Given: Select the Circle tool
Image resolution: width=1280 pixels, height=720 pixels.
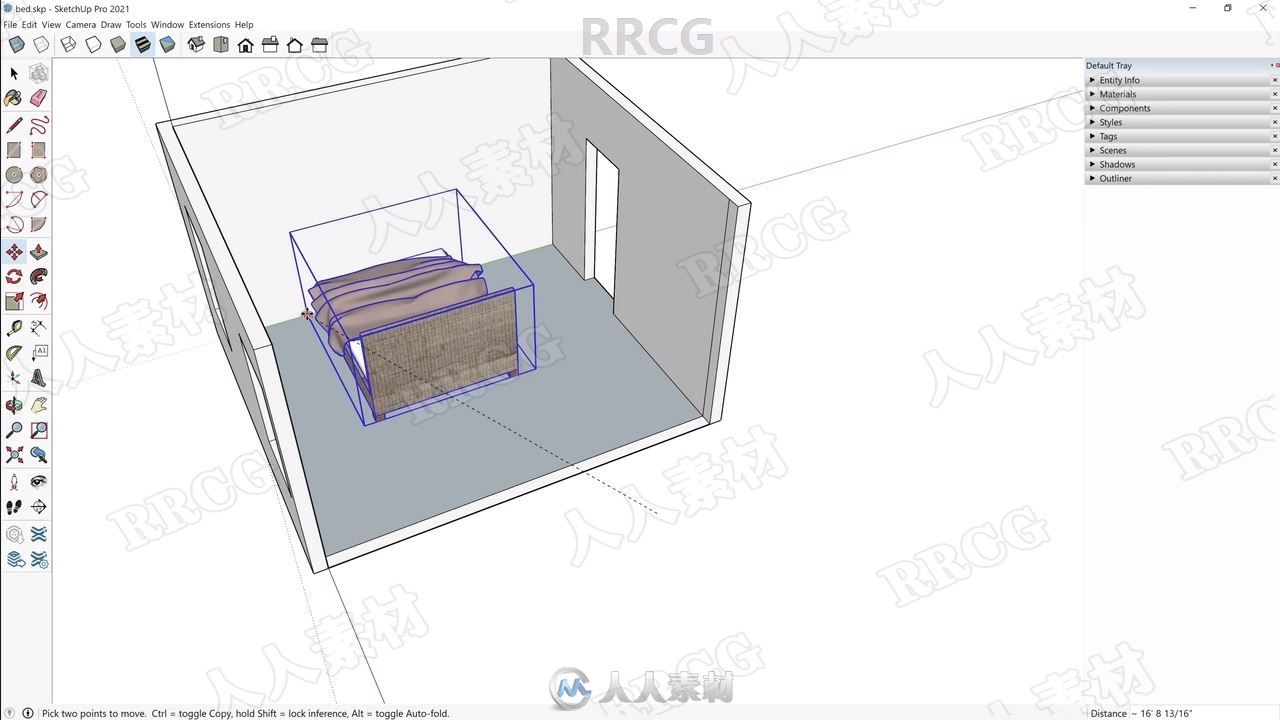Looking at the screenshot, I should (14, 175).
